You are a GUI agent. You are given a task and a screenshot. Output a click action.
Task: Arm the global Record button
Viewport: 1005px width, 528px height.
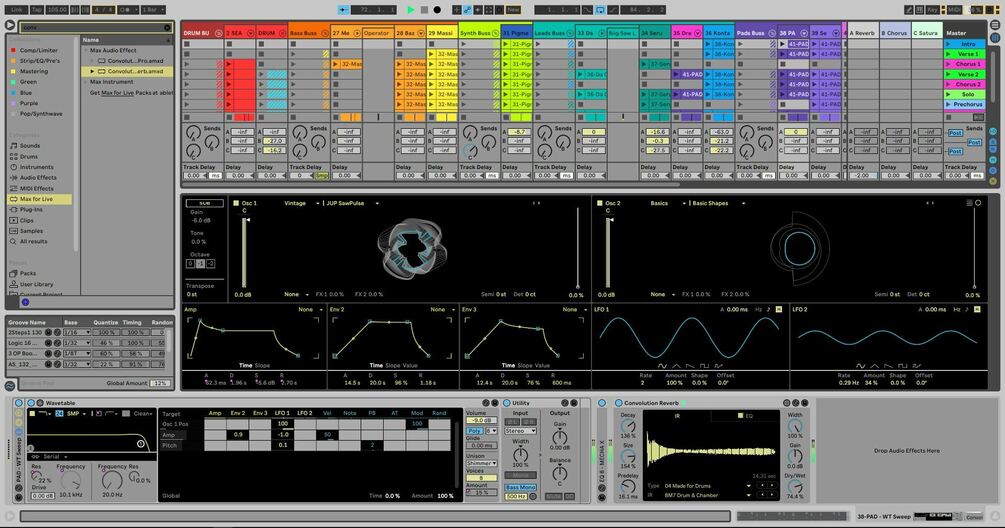(x=437, y=10)
